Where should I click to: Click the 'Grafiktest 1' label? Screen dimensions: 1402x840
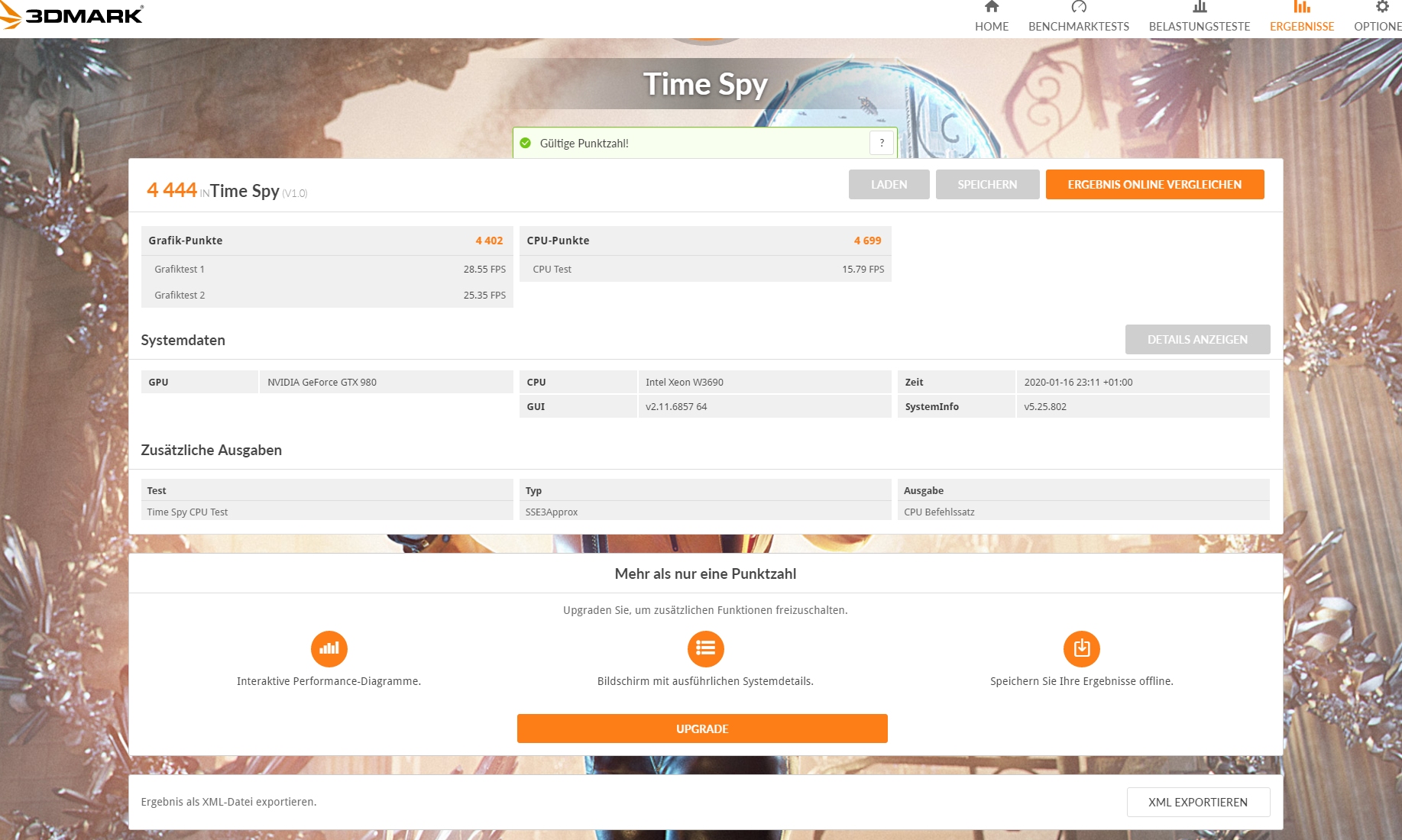tap(180, 270)
